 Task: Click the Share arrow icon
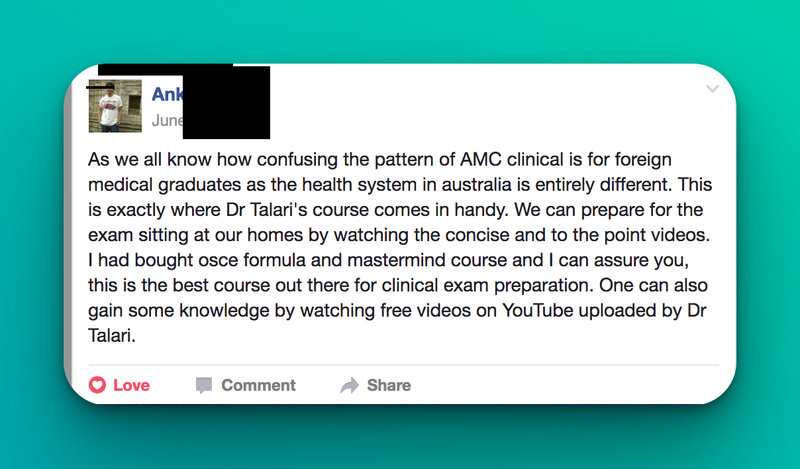click(349, 385)
